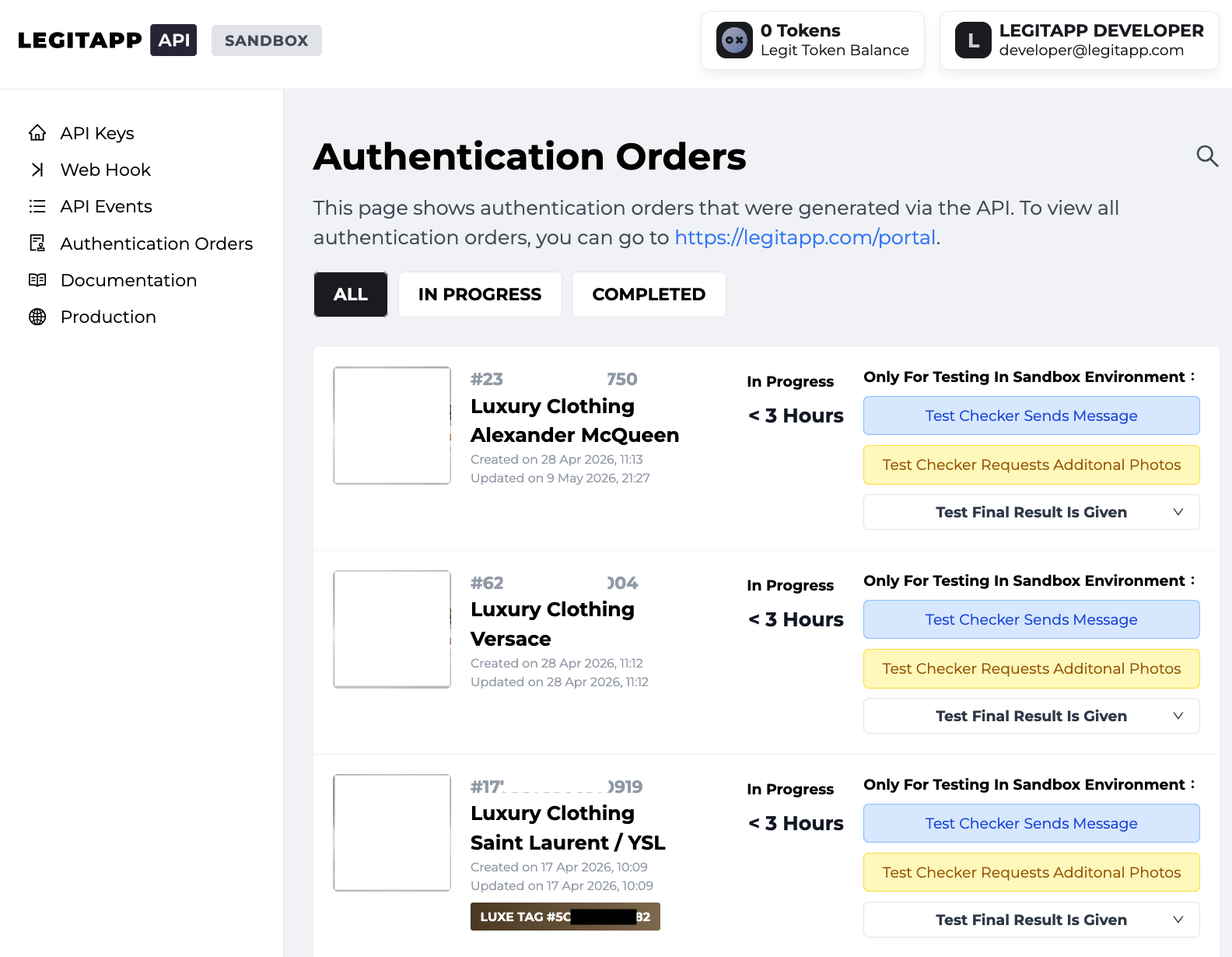Select the ALL orders tab

tap(351, 294)
